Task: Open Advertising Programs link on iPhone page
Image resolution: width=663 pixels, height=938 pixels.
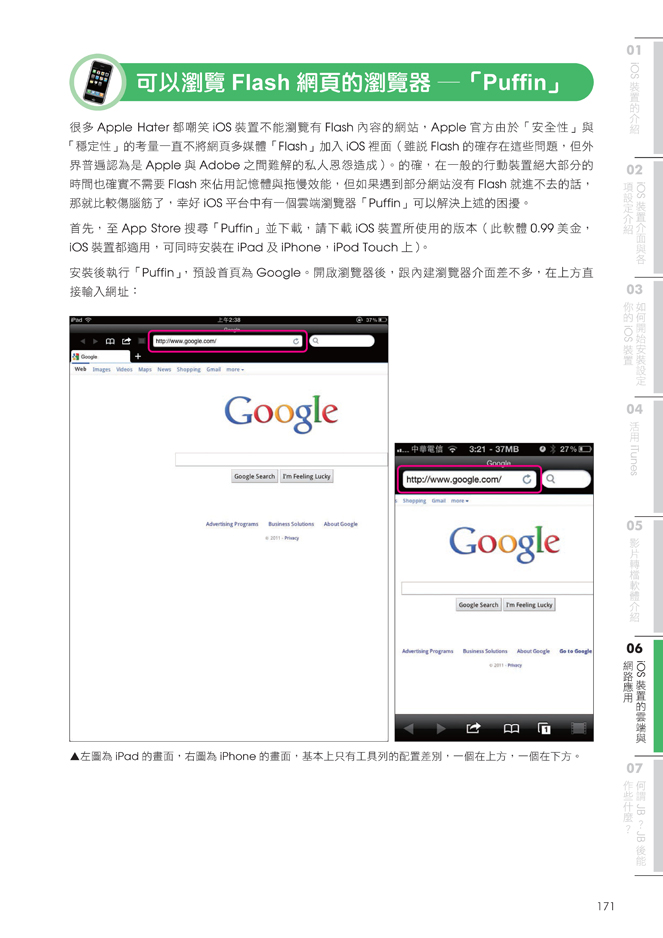Action: click(x=427, y=651)
